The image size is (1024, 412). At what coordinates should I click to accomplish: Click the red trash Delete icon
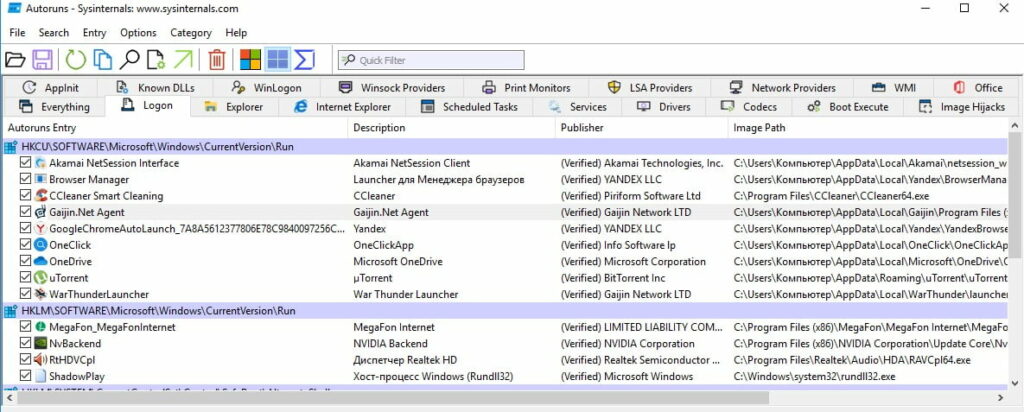(x=217, y=60)
